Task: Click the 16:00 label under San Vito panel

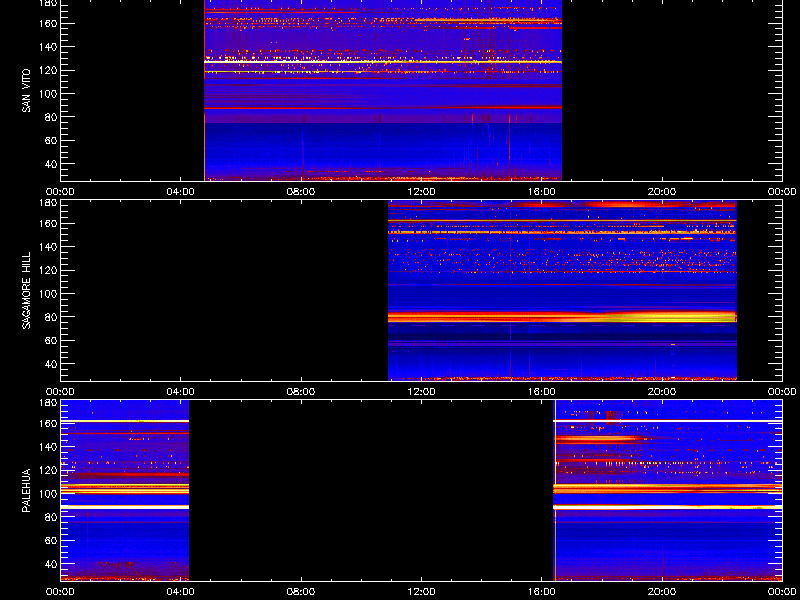Action: (542, 192)
